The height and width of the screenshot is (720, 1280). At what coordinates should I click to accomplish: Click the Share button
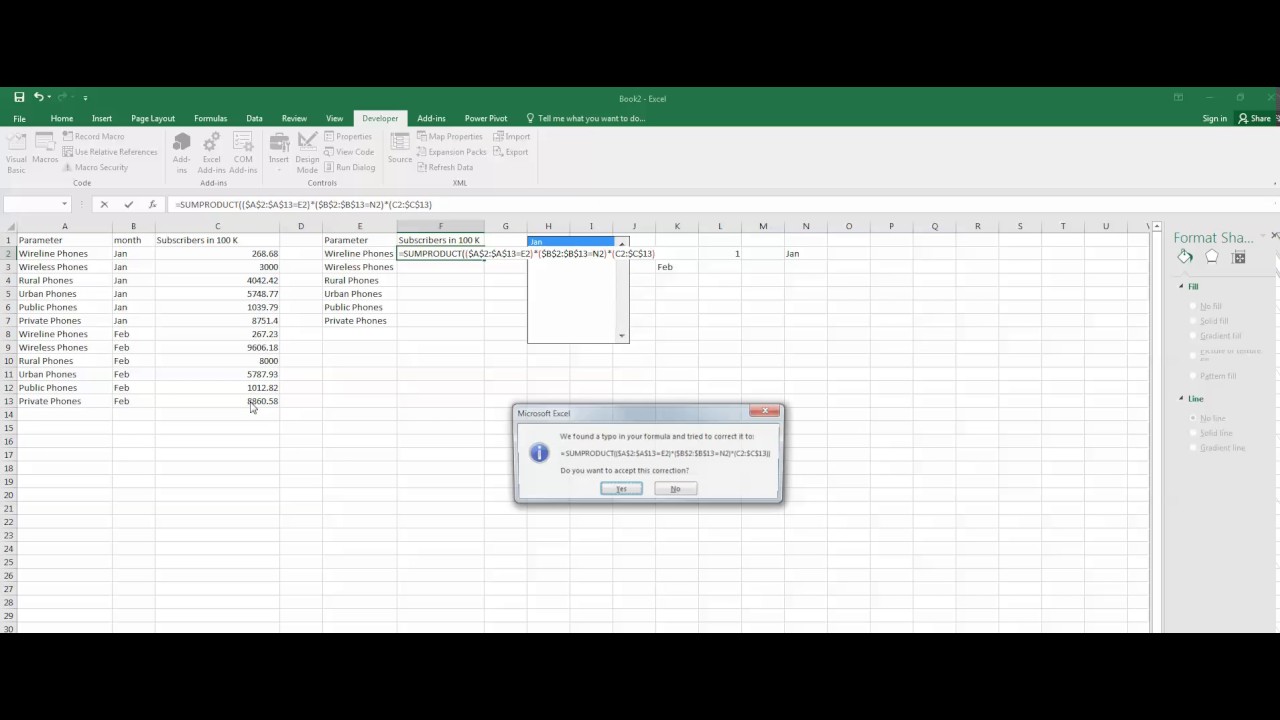tap(1256, 118)
